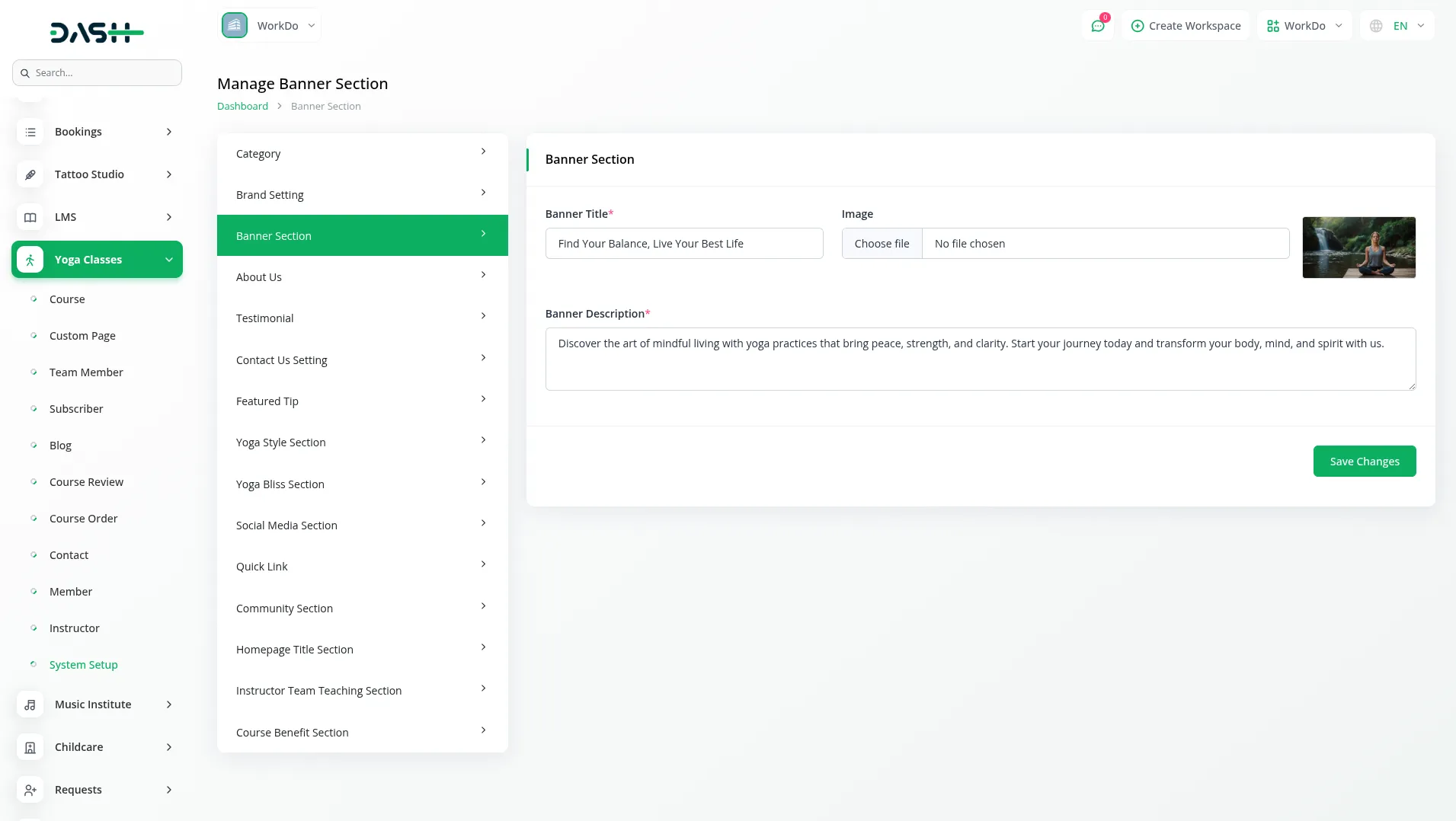The image size is (1456, 821).
Task: Click the Childcare building icon
Action: pos(30,747)
